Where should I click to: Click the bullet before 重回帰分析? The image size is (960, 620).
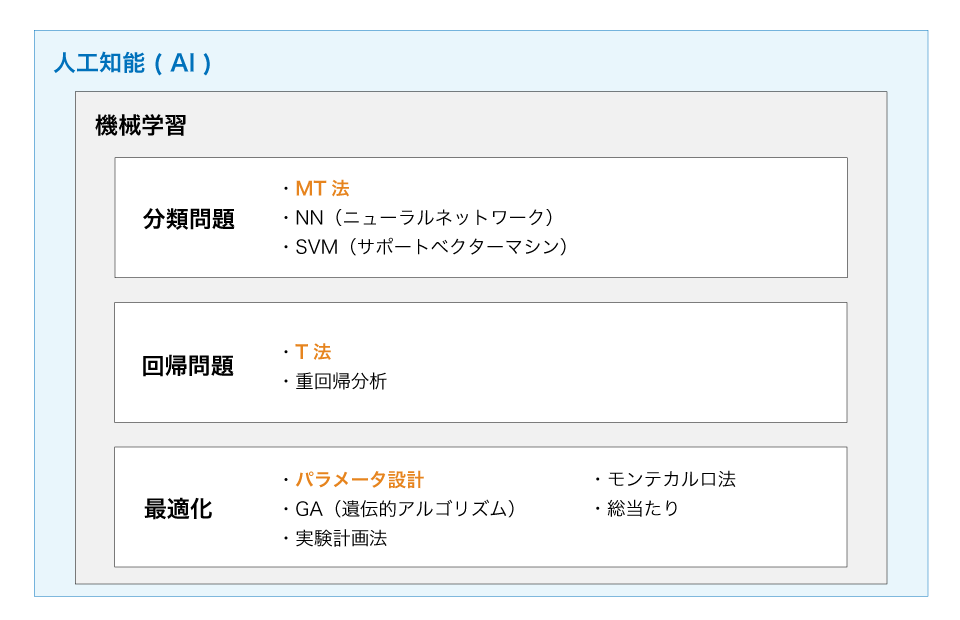[286, 382]
